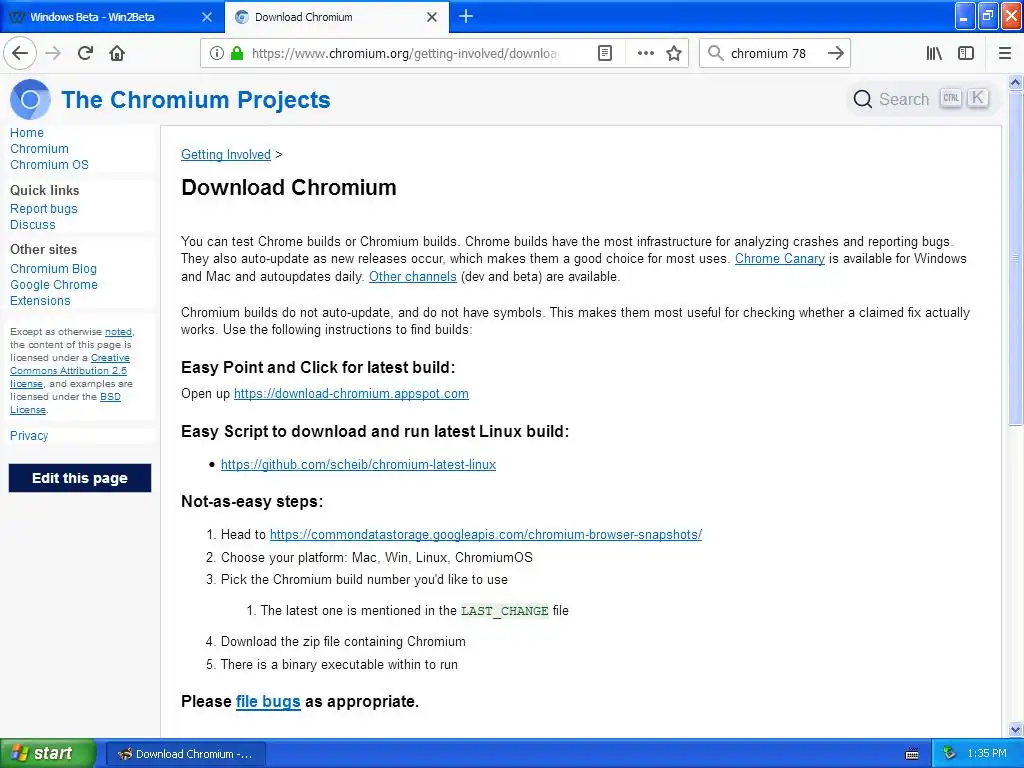Click the search bar magnifier icon
This screenshot has height=768, width=1024.
tap(716, 53)
